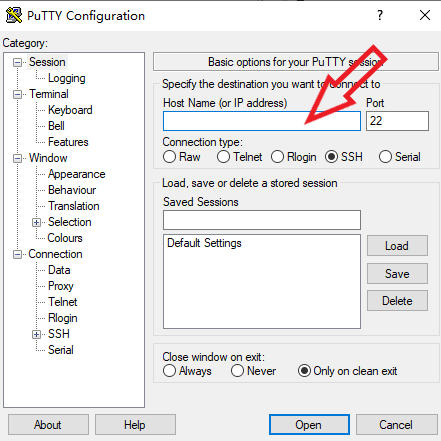Click the PuTTY title bar icon

click(x=14, y=15)
